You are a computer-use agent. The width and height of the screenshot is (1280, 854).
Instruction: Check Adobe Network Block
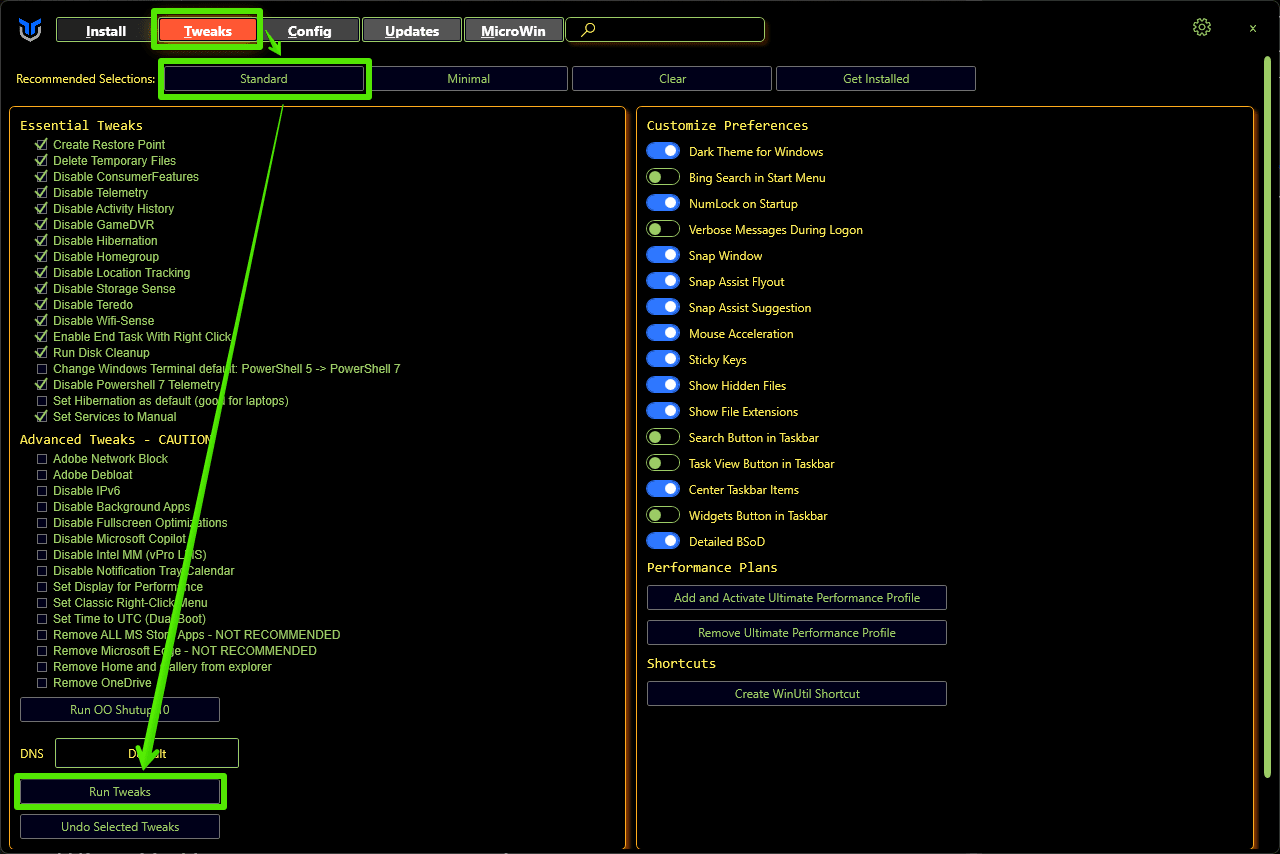42,459
